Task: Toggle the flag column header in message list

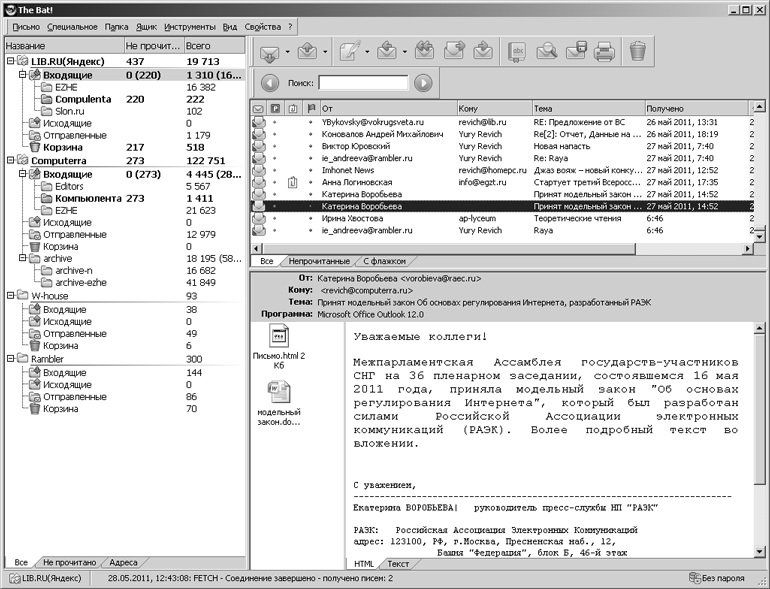Action: 310,109
